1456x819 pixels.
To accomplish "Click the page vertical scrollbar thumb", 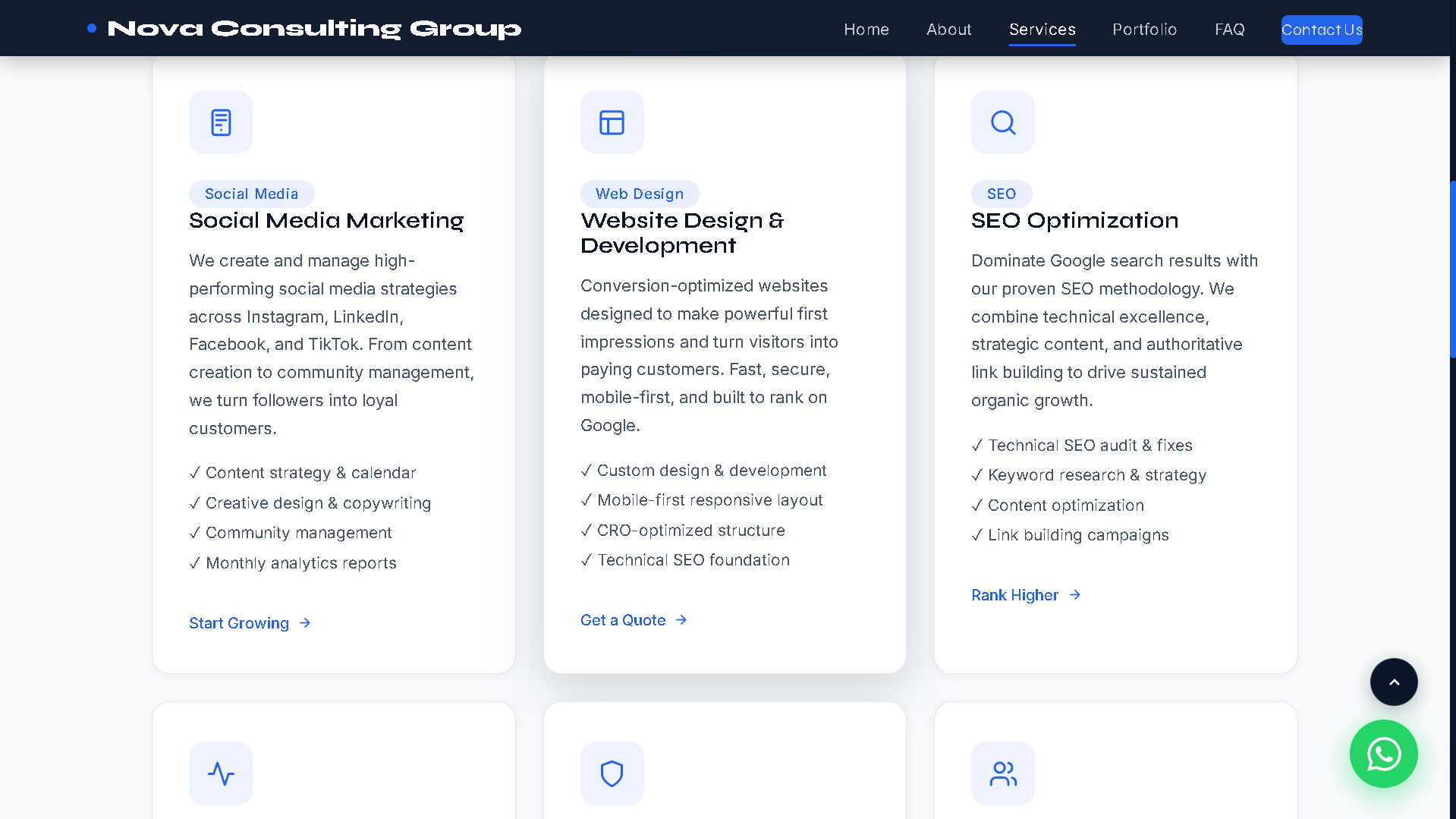I will click(x=1452, y=269).
